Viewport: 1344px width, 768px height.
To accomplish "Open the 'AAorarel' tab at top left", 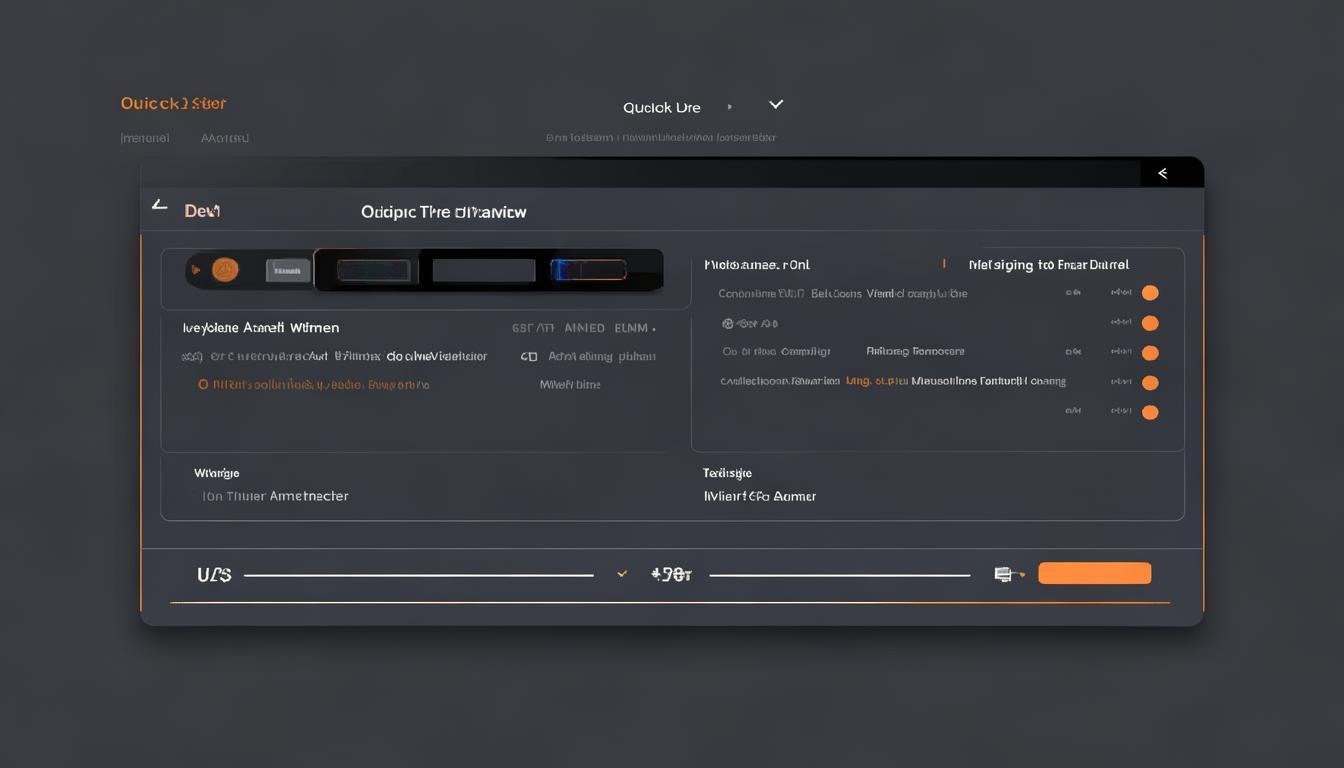I will tap(224, 138).
